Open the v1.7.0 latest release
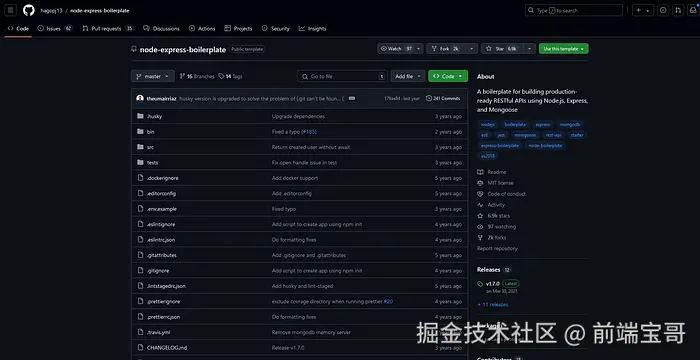The width and height of the screenshot is (700, 360). coord(498,284)
